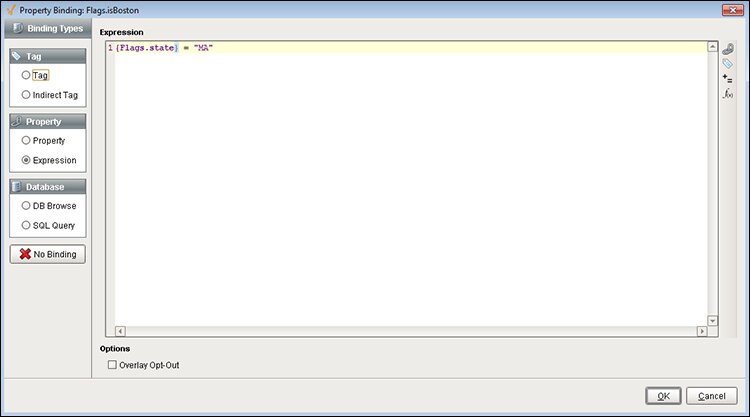Select the SQL Query radio button
The image size is (750, 417).
(26, 225)
